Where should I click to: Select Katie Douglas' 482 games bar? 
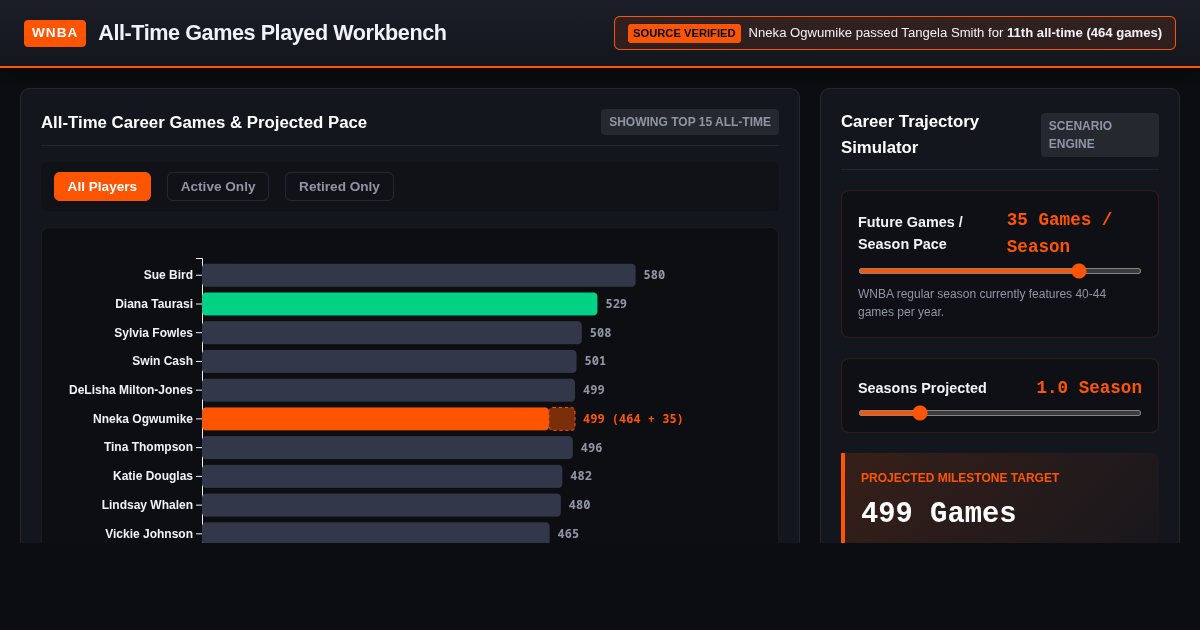coord(383,476)
